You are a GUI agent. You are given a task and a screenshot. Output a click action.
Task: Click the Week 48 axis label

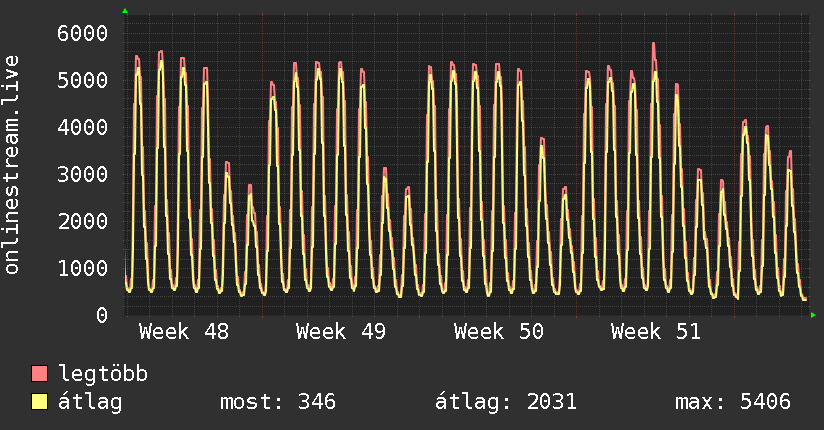click(x=184, y=332)
